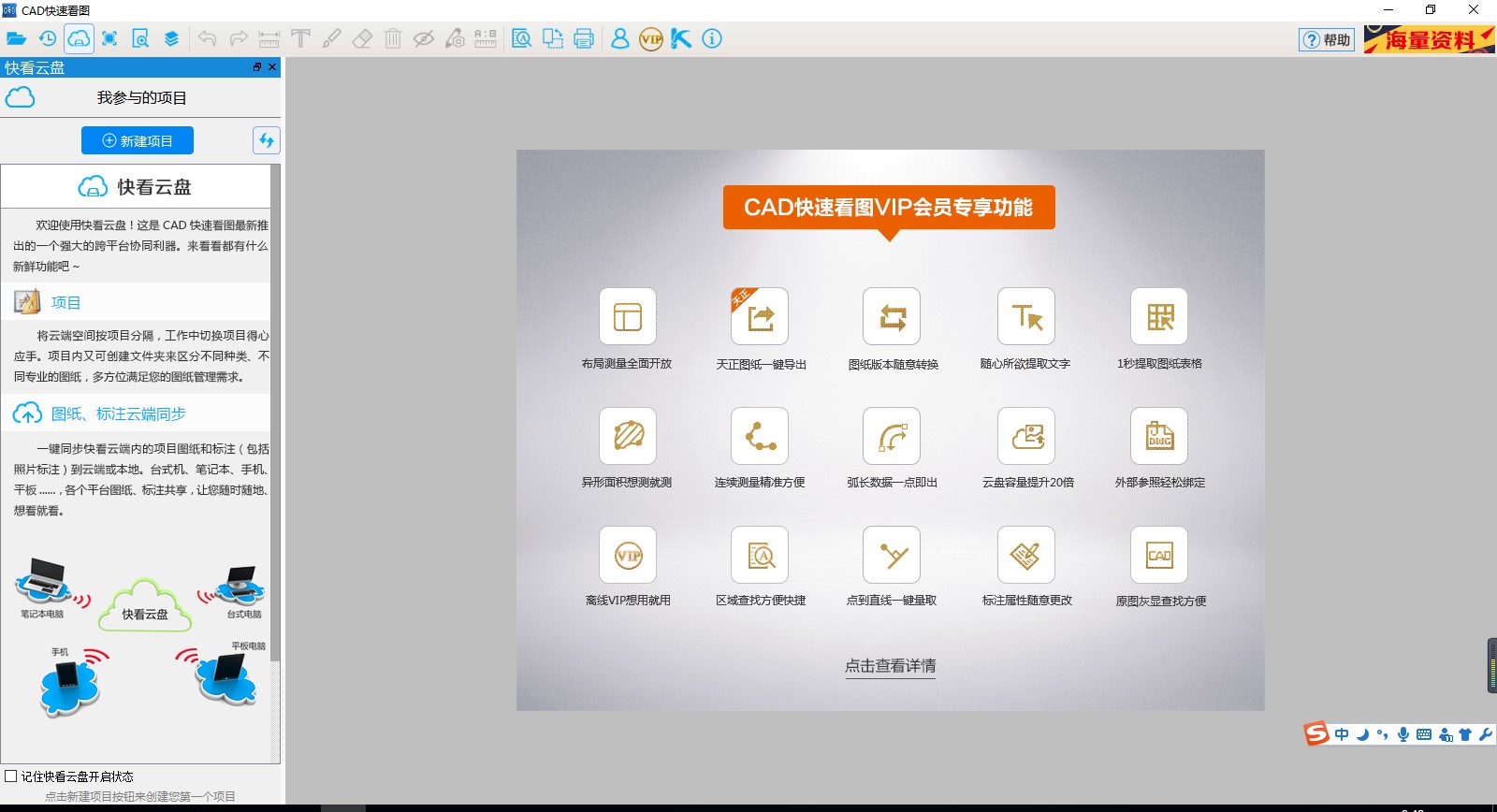Click the print icon in toolbar
1497x812 pixels.
pos(584,39)
